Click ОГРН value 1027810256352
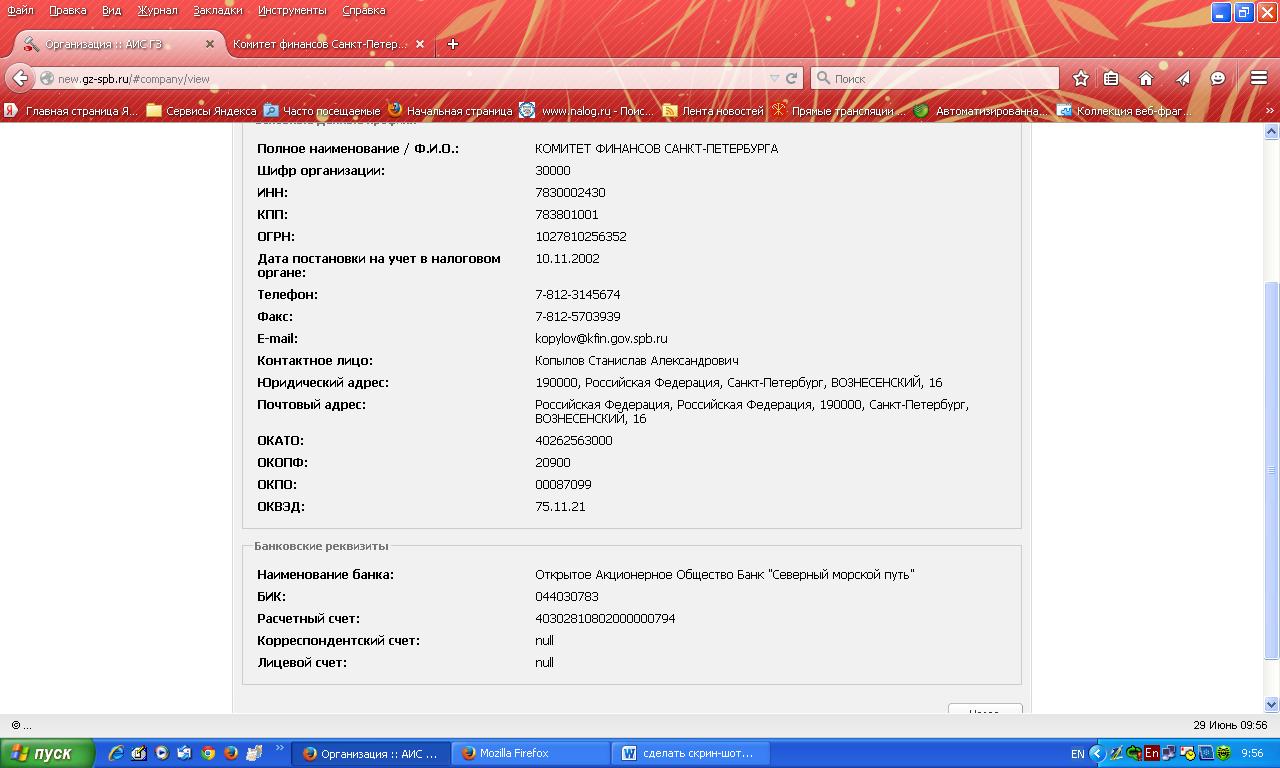 [581, 236]
